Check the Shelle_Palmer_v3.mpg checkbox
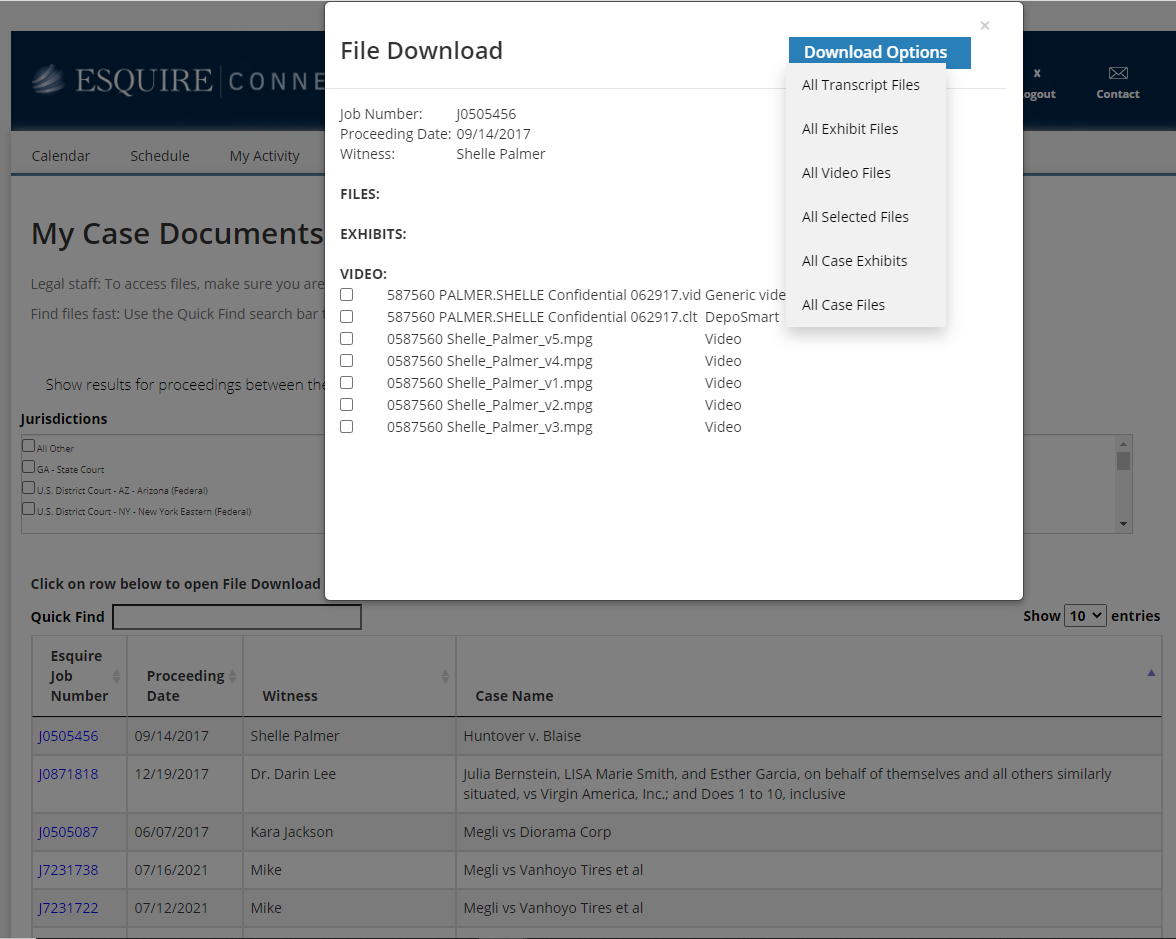Viewport: 1176px width, 939px height. (347, 427)
